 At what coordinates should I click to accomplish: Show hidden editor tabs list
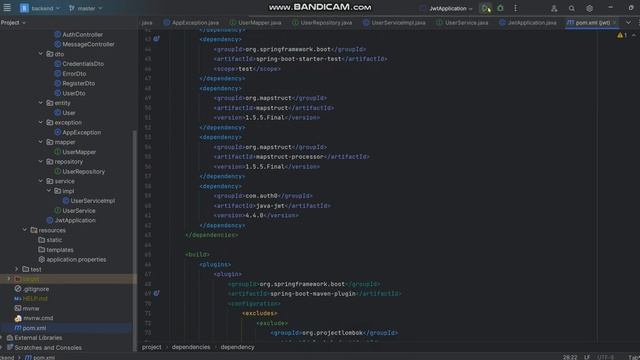628,23
